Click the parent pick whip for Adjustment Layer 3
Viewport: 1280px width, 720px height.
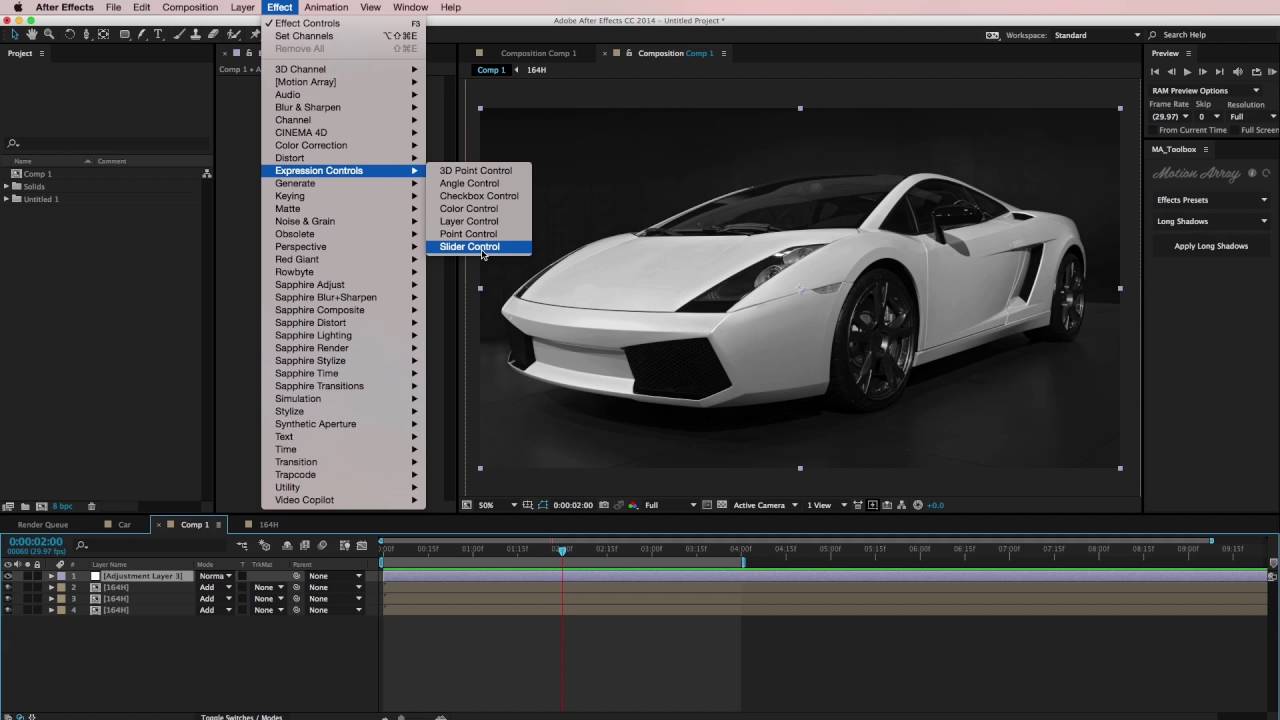297,576
